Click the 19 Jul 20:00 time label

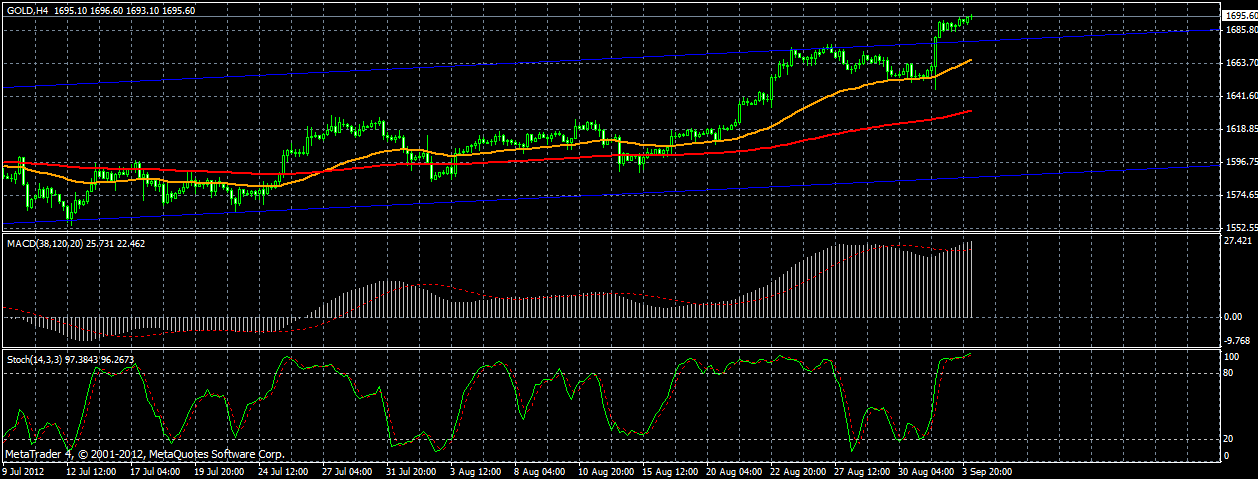[220, 471]
